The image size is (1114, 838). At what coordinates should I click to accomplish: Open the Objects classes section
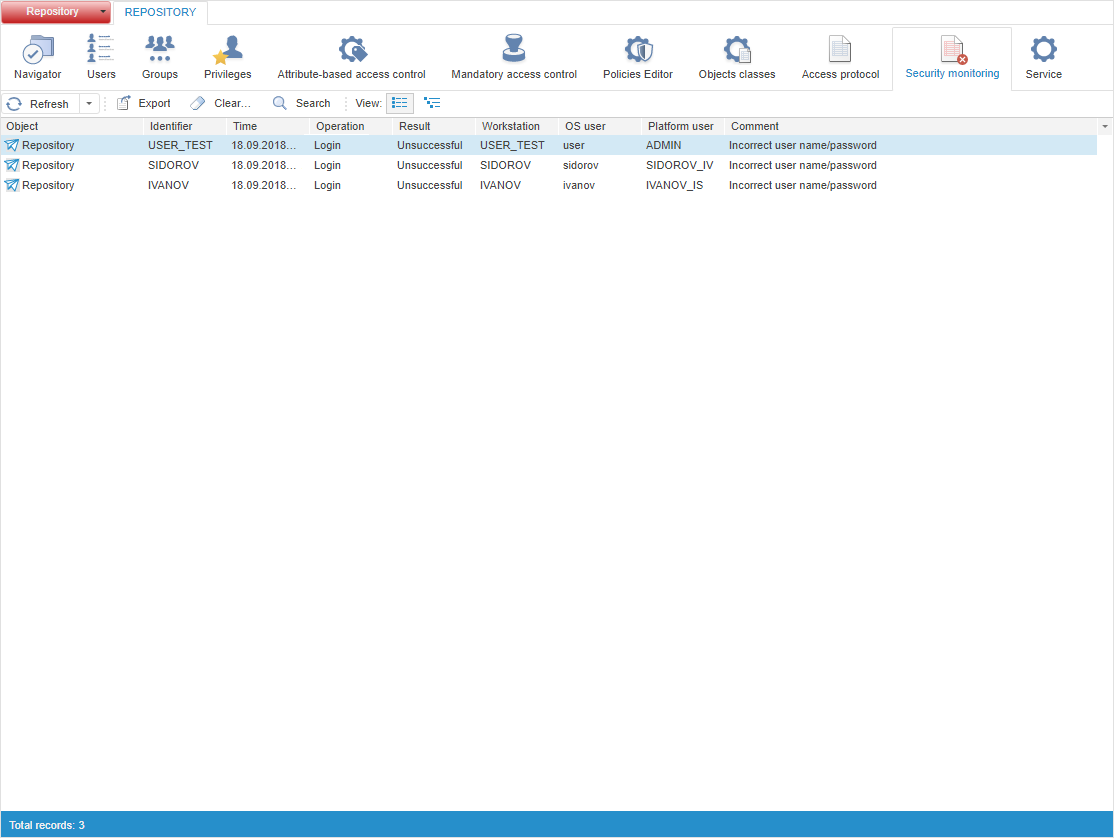click(x=737, y=58)
